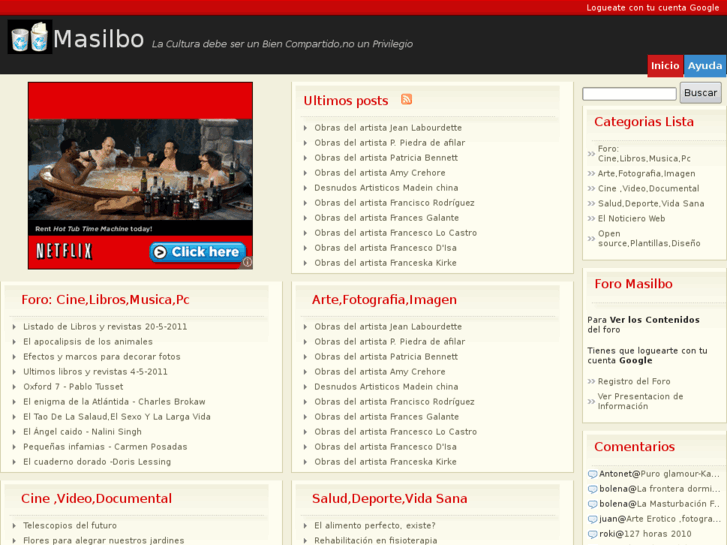The height and width of the screenshot is (545, 727).
Task: Open Francesco Lo Castro post in Ultimos posts
Action: click(x=395, y=233)
